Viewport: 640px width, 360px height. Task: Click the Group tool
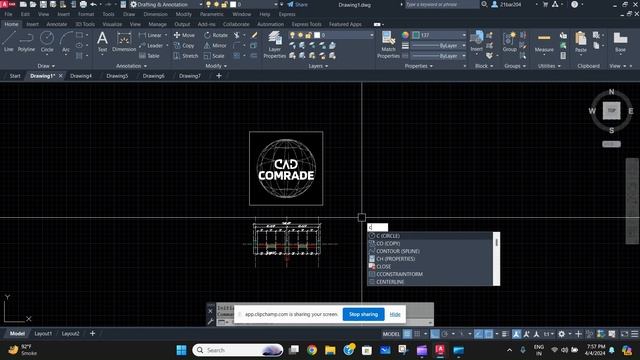click(509, 41)
